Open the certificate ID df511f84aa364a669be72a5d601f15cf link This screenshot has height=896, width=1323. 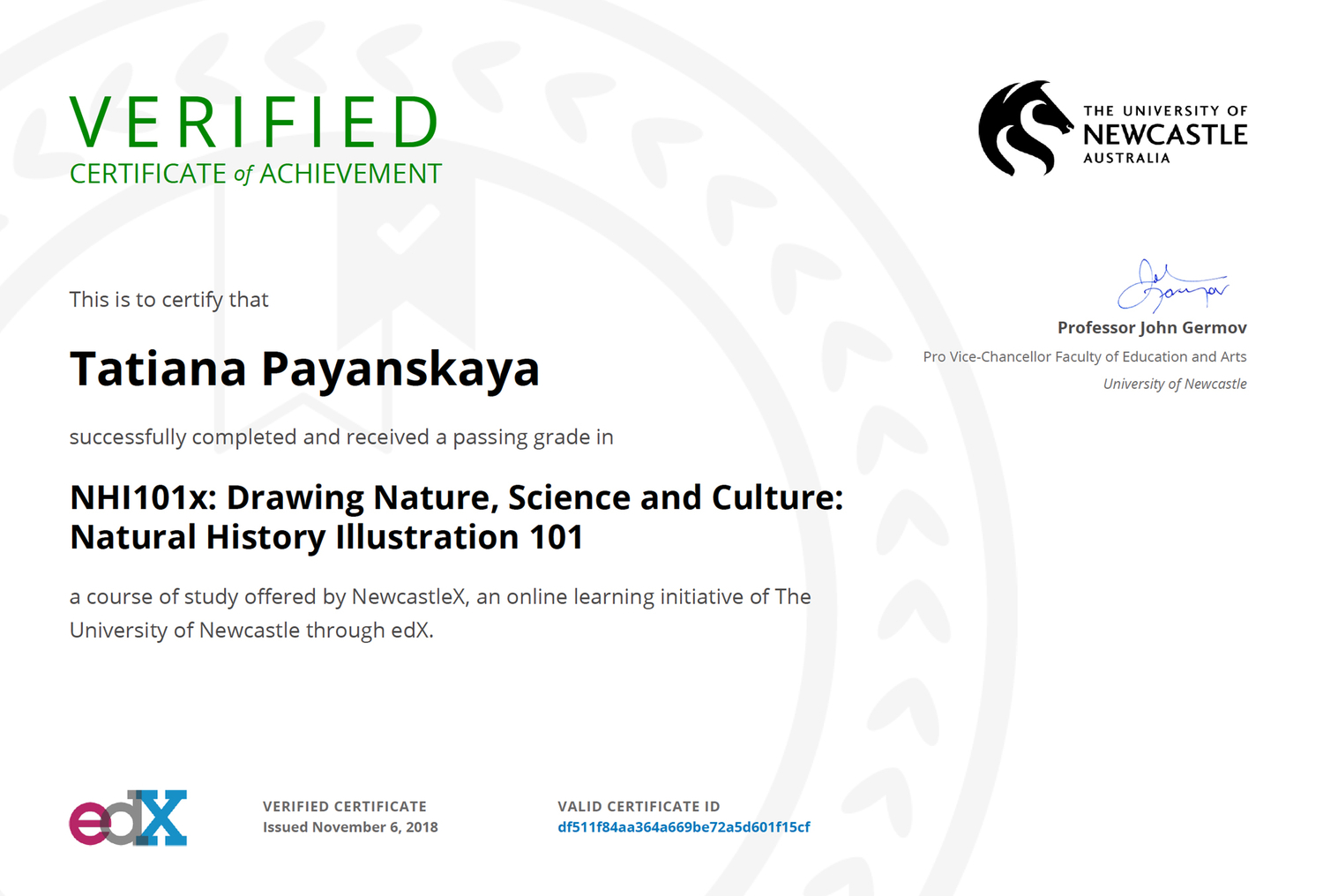tap(684, 827)
